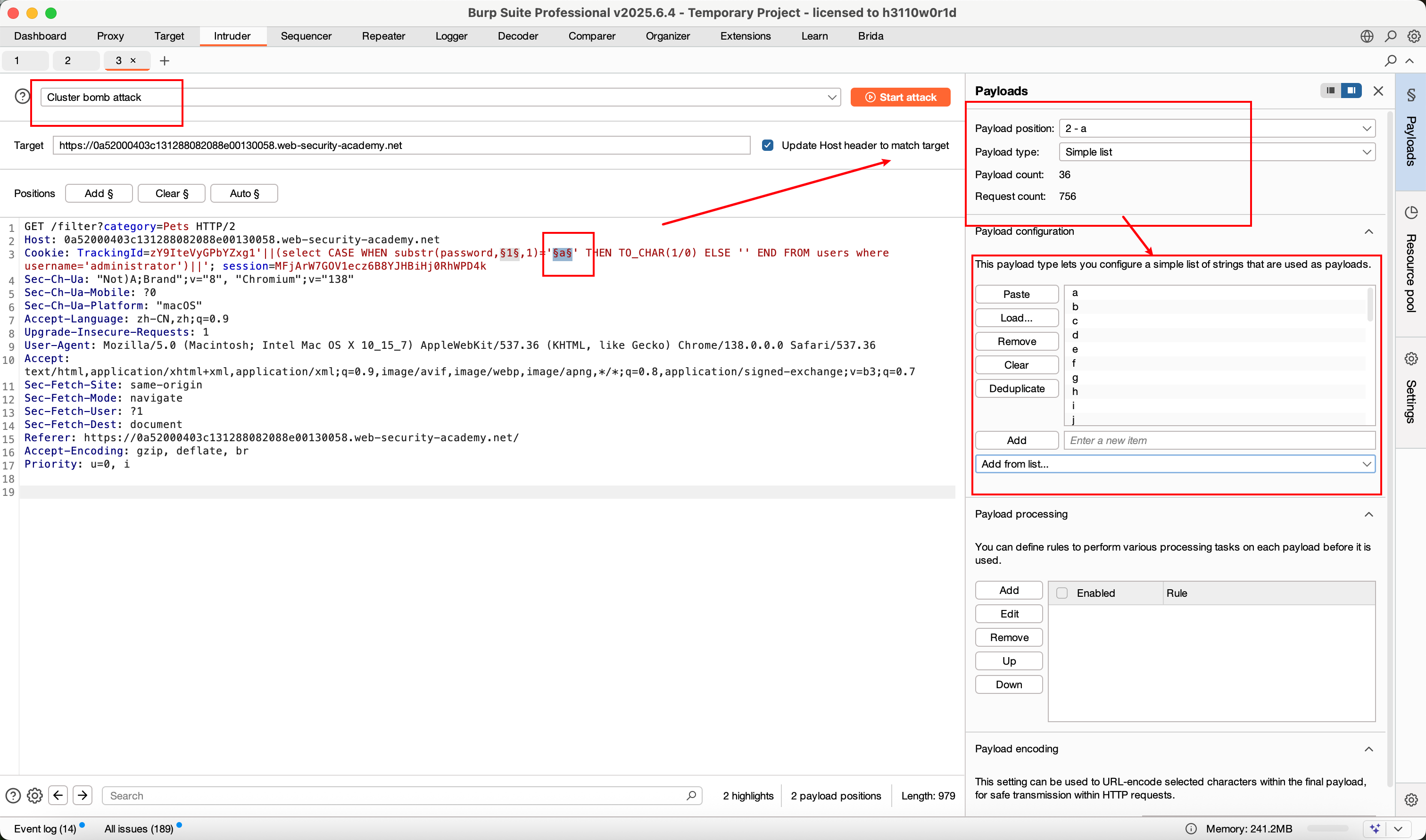Click the sidebar bottom gear icon

(1411, 799)
